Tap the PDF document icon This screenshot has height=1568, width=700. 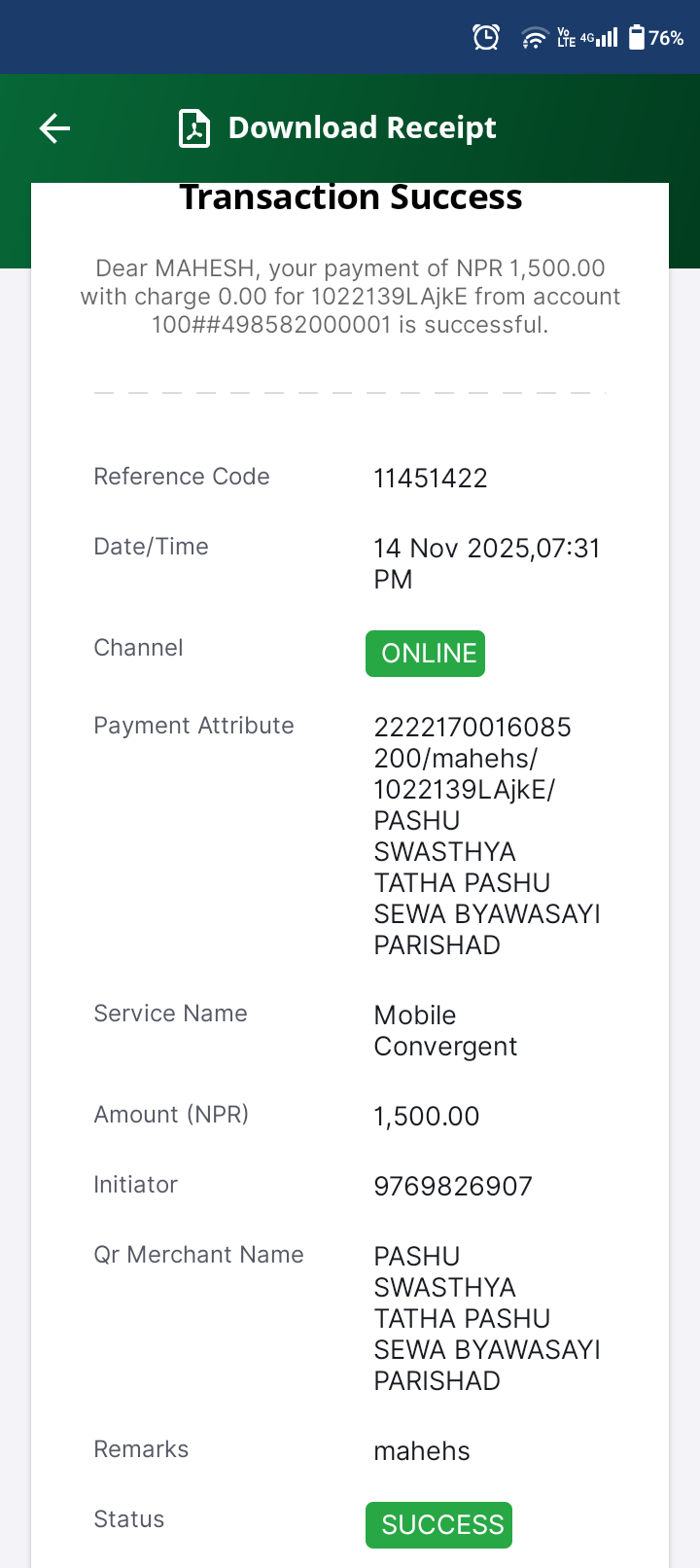pos(194,128)
